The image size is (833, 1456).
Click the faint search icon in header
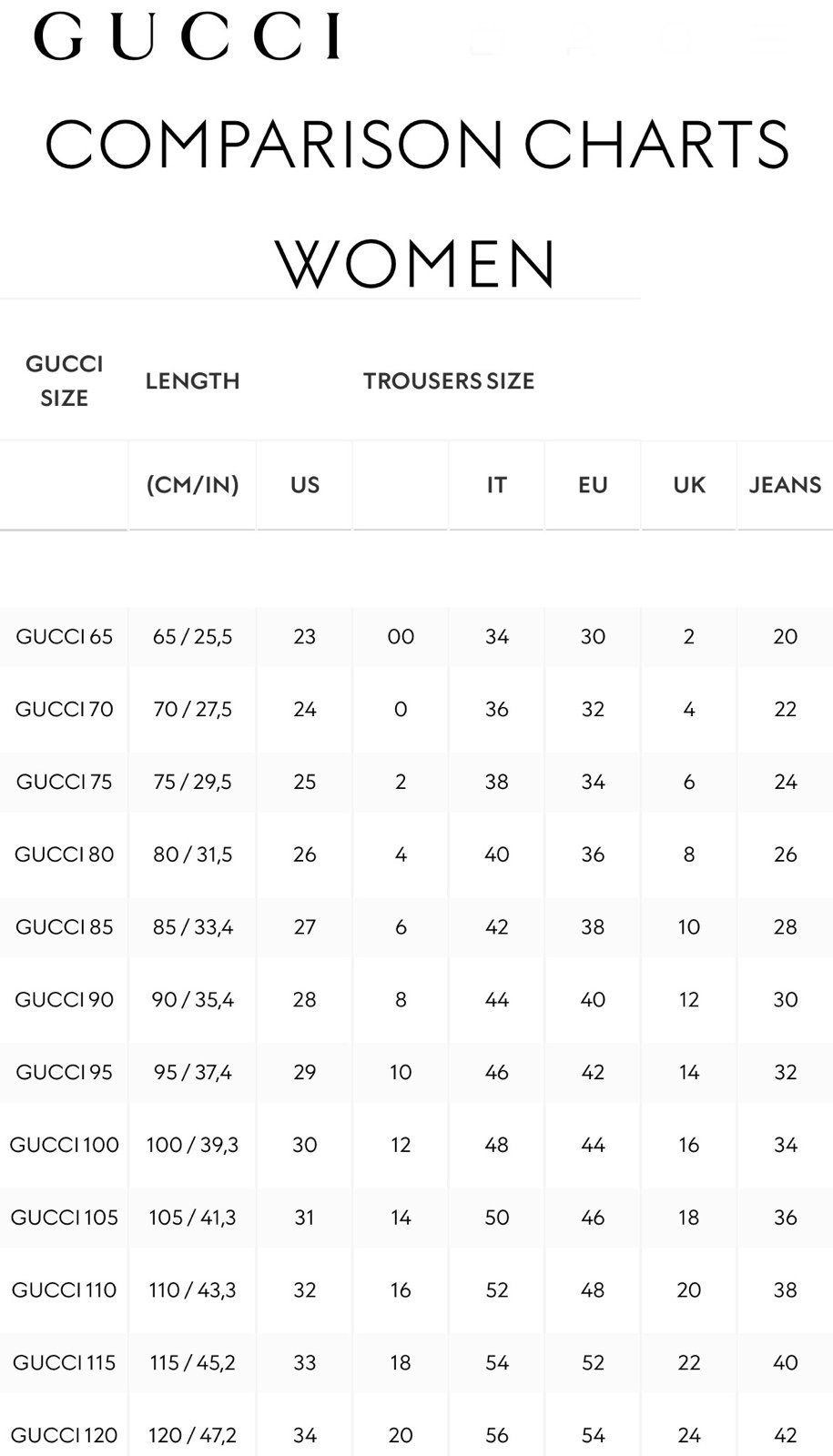676,38
